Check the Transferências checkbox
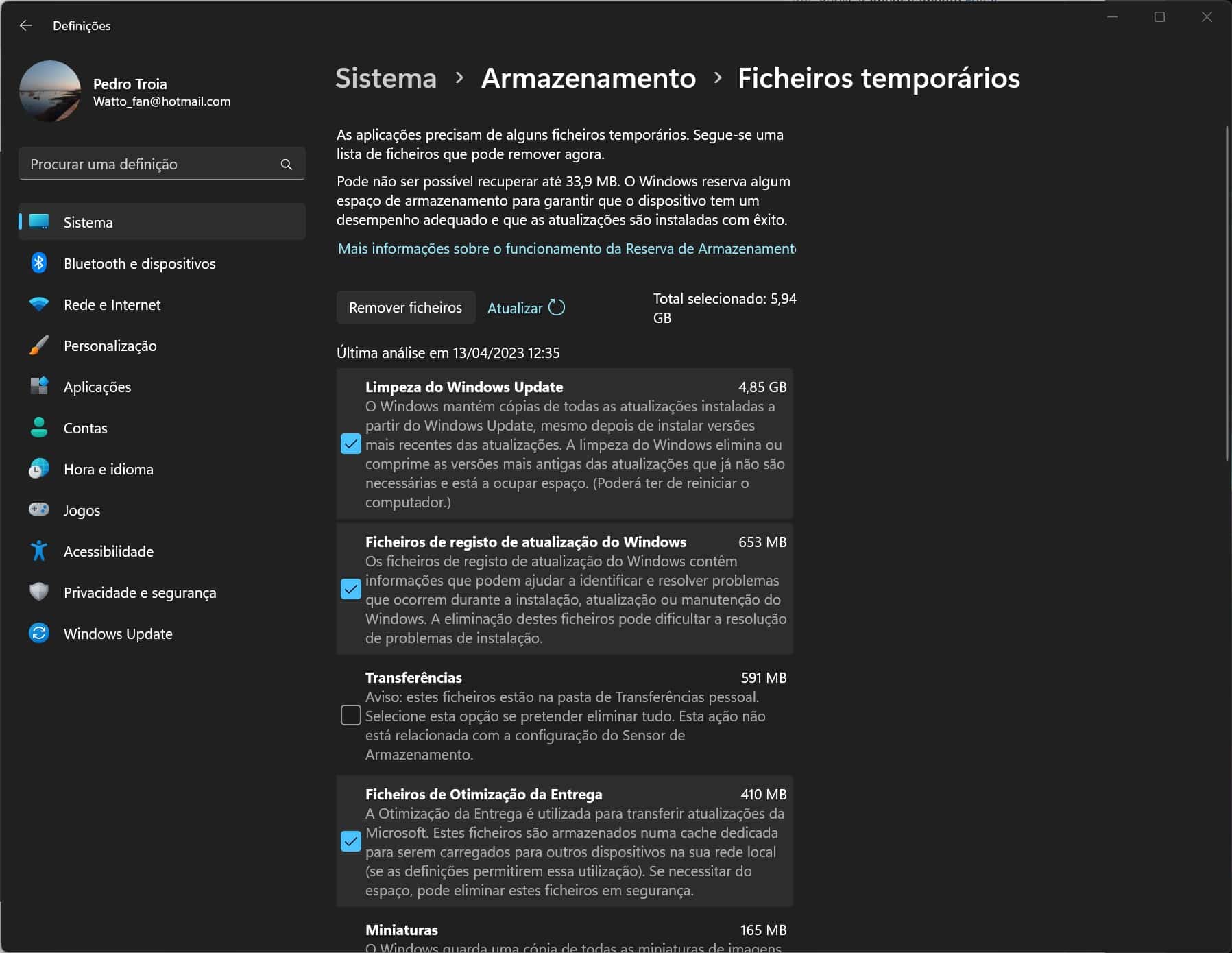Viewport: 1232px width, 953px height. coord(350,715)
